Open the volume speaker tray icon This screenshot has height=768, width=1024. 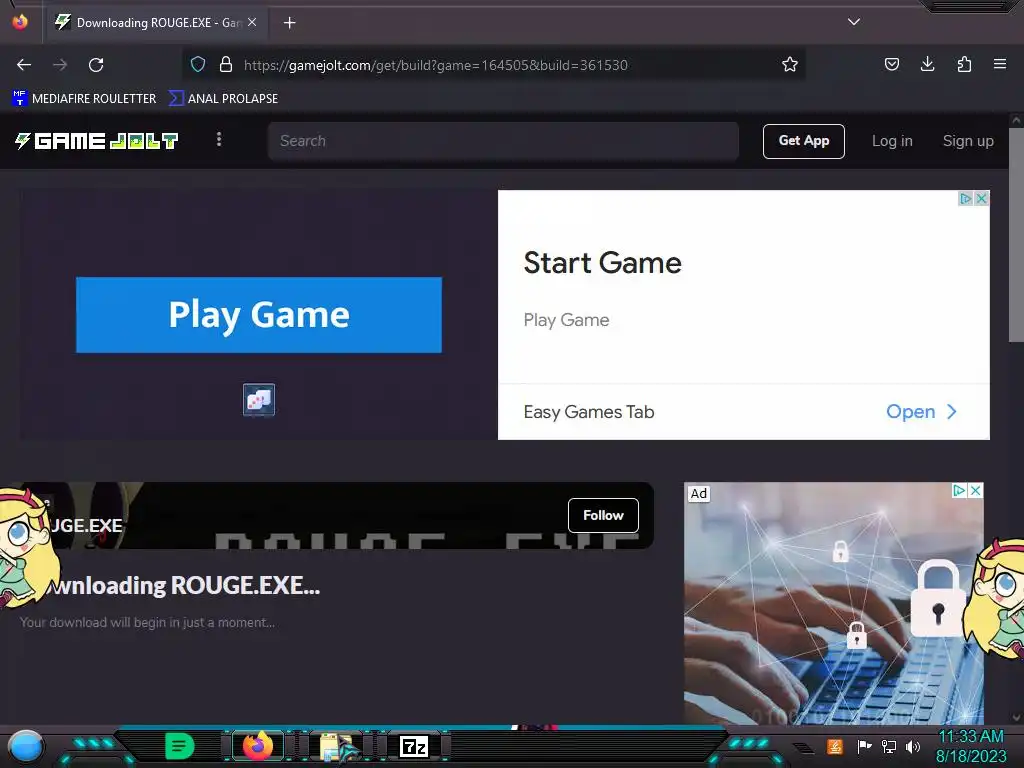[x=912, y=746]
